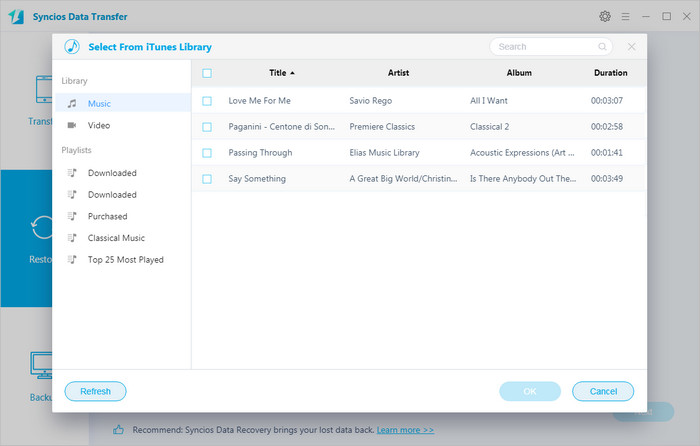The image size is (700, 446).
Task: Type in the Search input field
Action: pos(544,47)
